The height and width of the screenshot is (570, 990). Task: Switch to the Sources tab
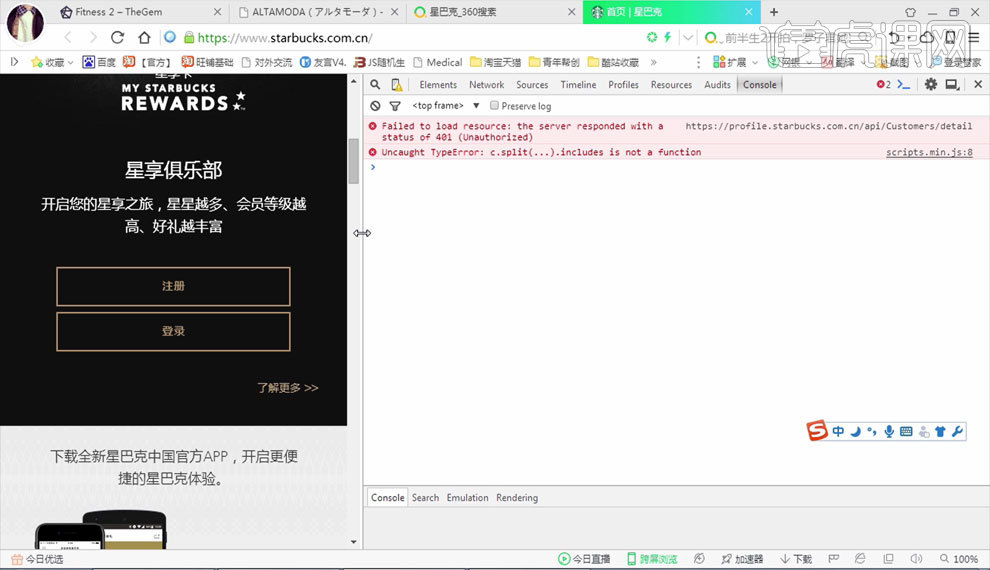pos(532,85)
